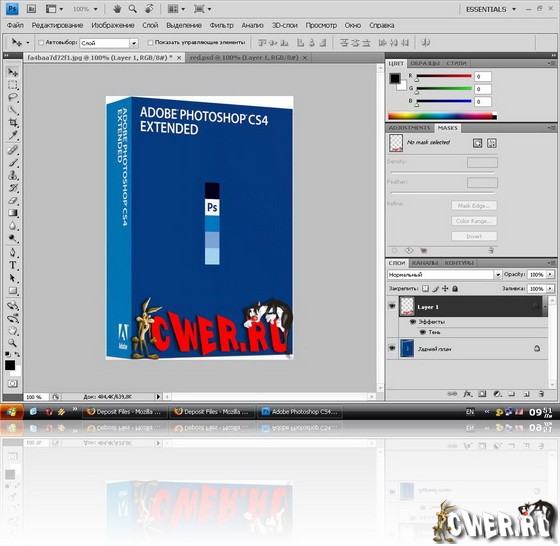Open the ESSENTIALS workspace dropdown
Screen dimensions: 560x546
click(491, 9)
